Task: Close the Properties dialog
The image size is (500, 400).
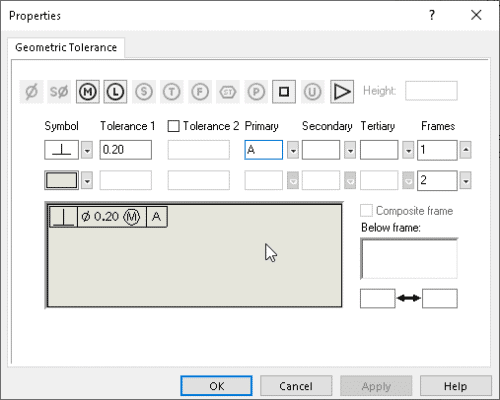Action: click(476, 15)
